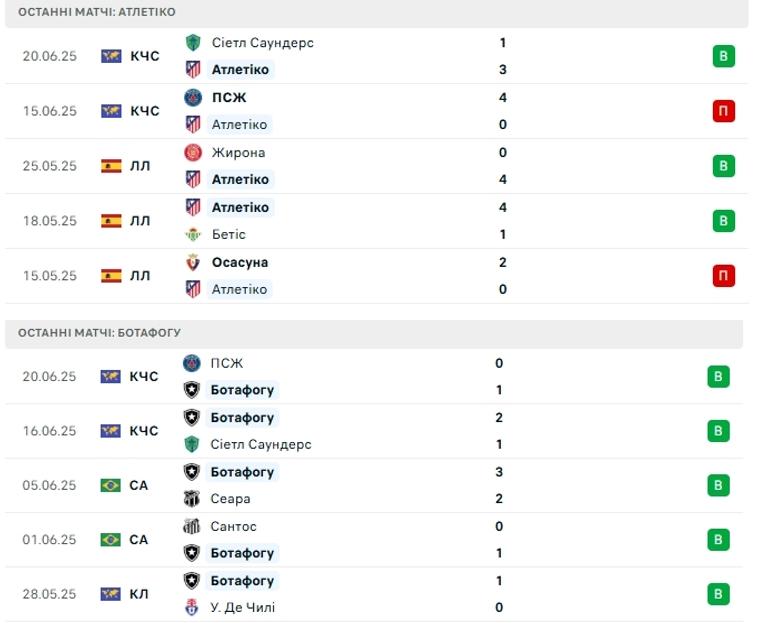Click the green В badge for the Сантос match
Viewport: 758px width, 623px height.
718,539
